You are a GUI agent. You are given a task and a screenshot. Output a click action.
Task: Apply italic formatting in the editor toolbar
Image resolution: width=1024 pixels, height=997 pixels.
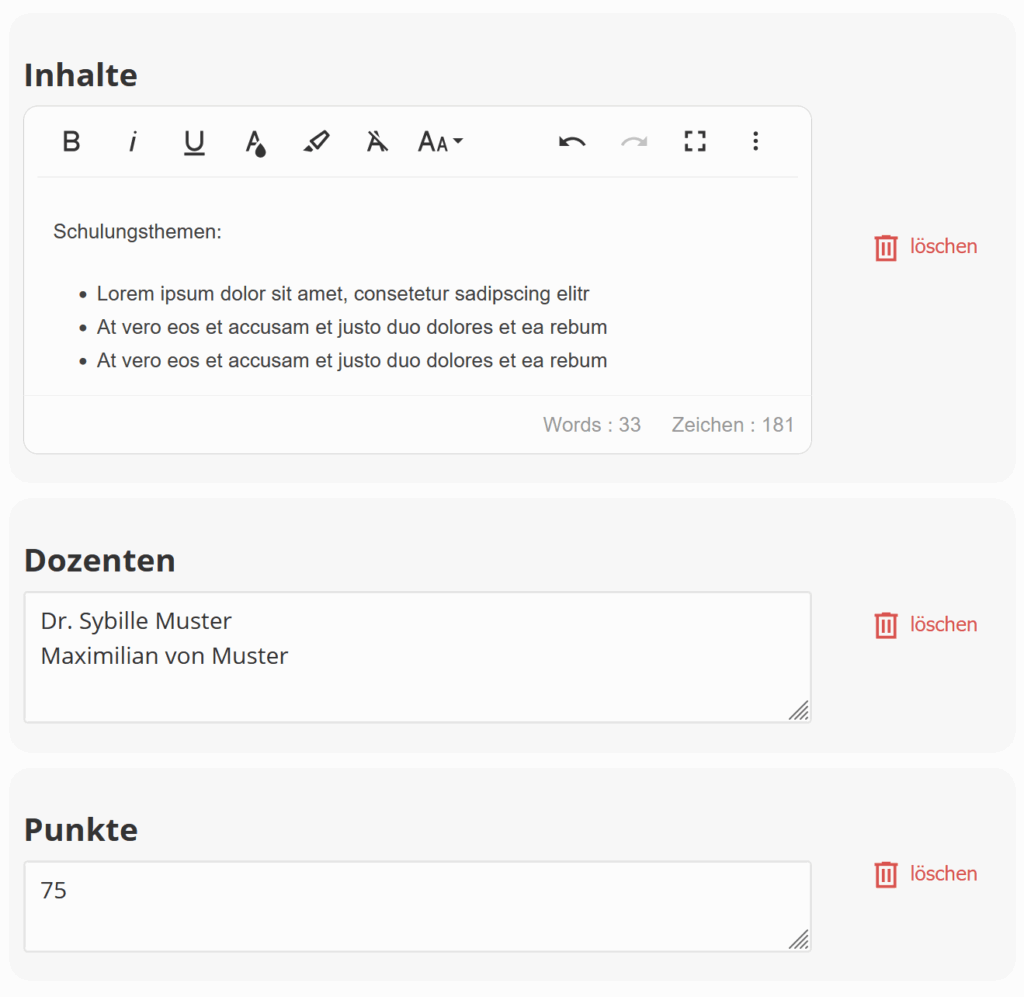pos(132,142)
